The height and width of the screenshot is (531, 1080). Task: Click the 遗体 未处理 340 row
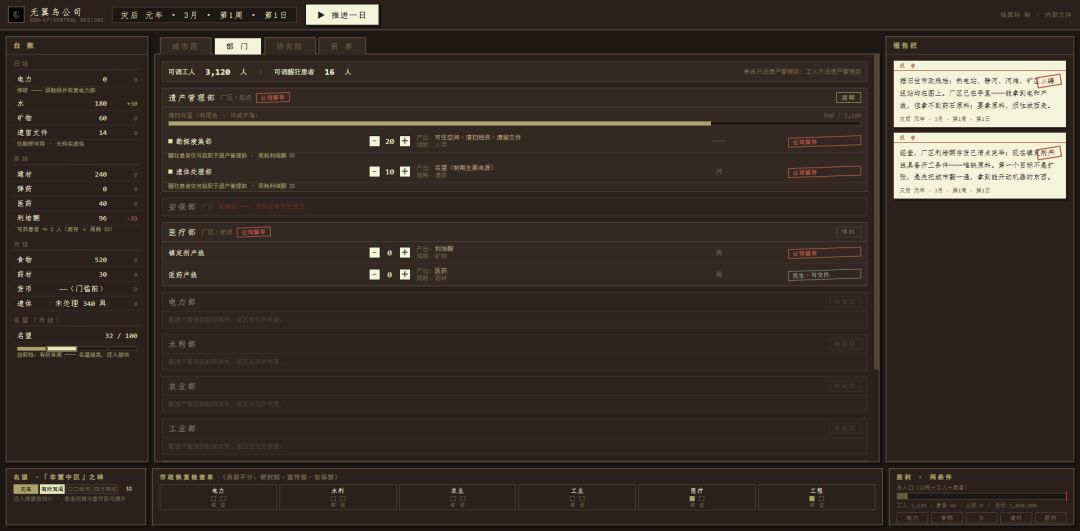tap(77, 303)
